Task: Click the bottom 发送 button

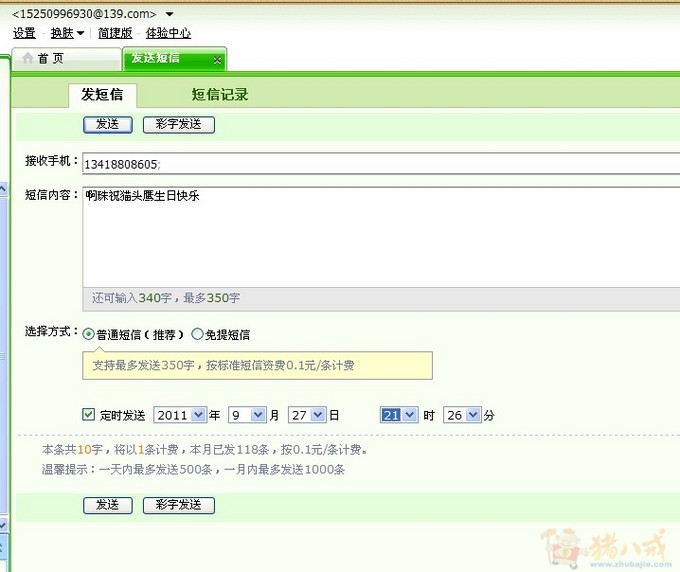Action: [108, 505]
